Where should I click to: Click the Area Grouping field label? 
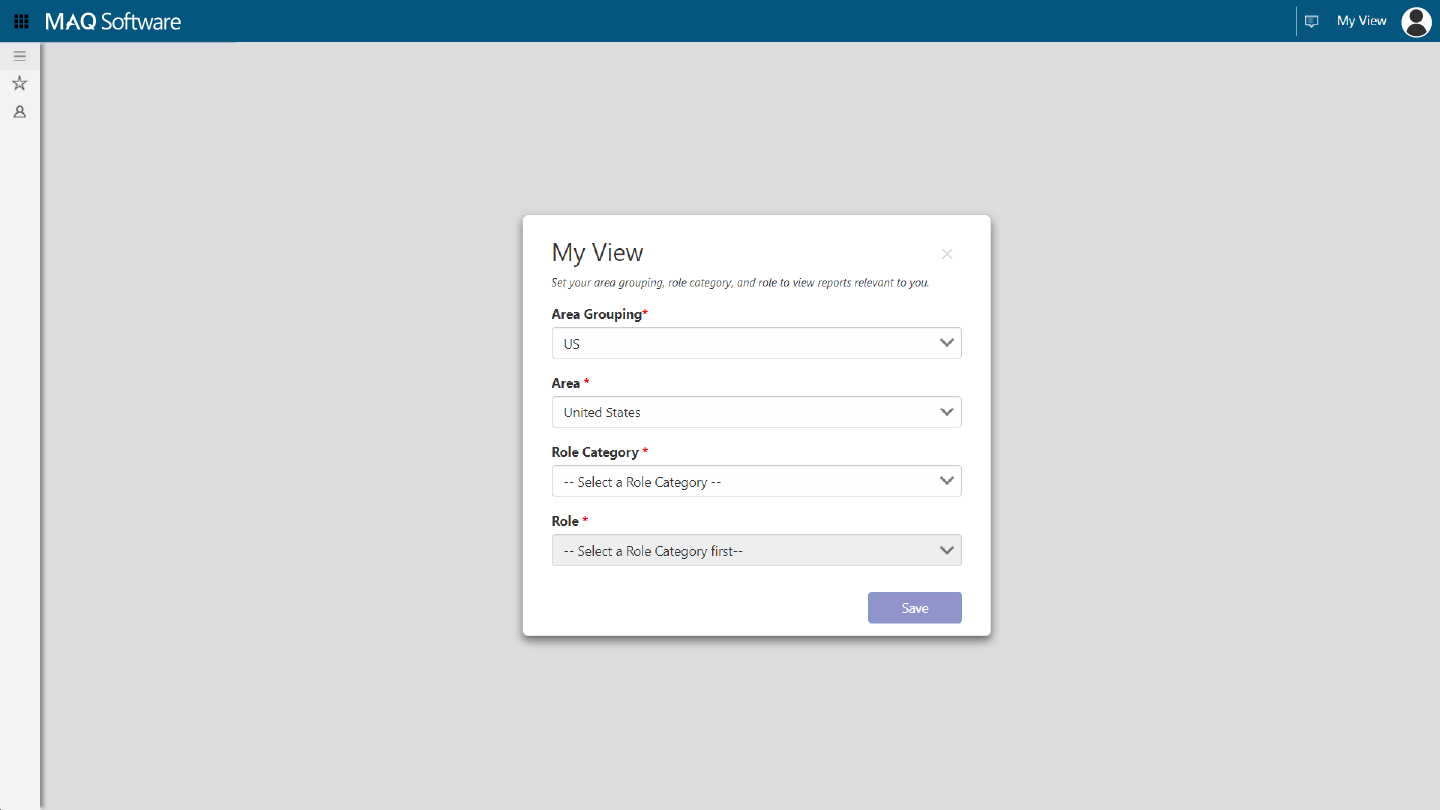point(597,314)
